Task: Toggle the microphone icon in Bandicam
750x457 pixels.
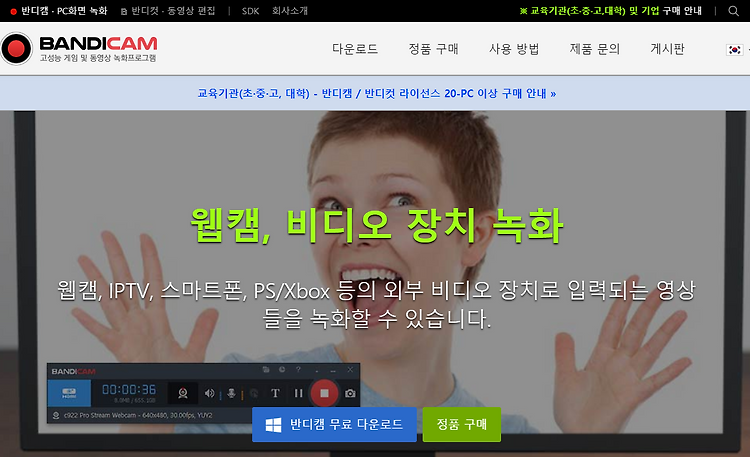Action: click(x=231, y=393)
